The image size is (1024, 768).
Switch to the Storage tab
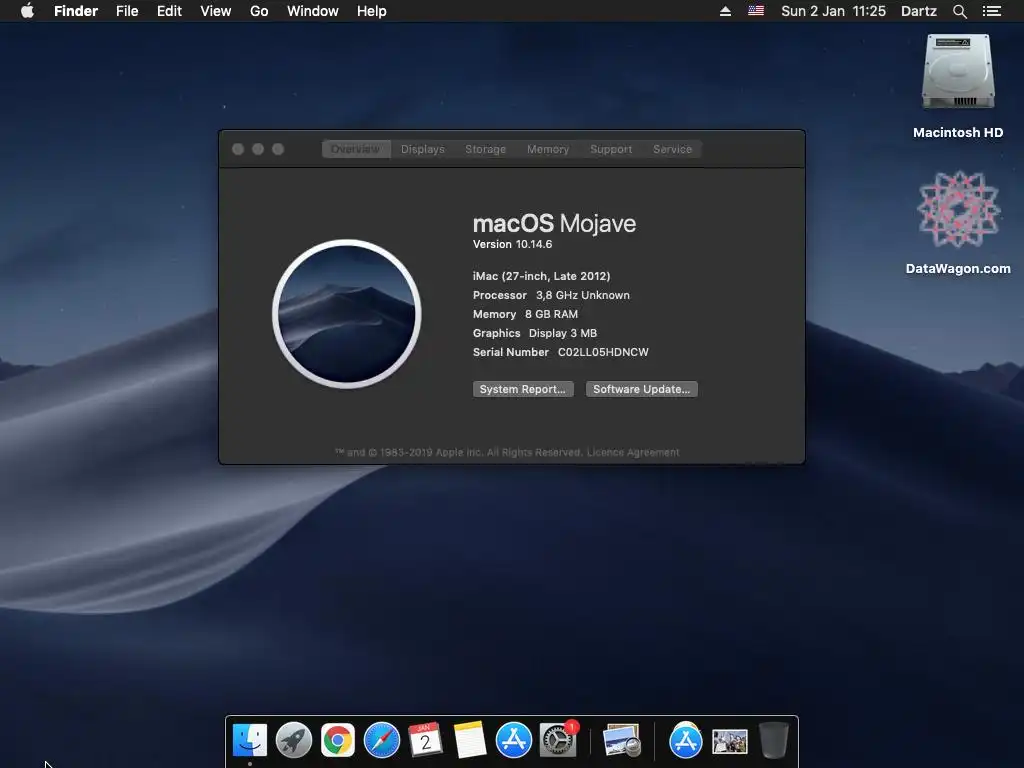click(x=485, y=149)
